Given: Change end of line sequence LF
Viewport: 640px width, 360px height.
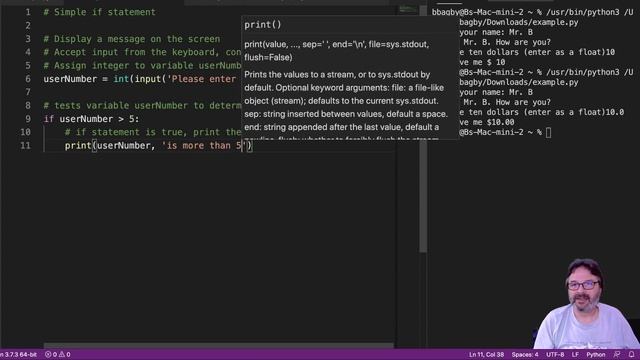Looking at the screenshot, I should coord(575,354).
